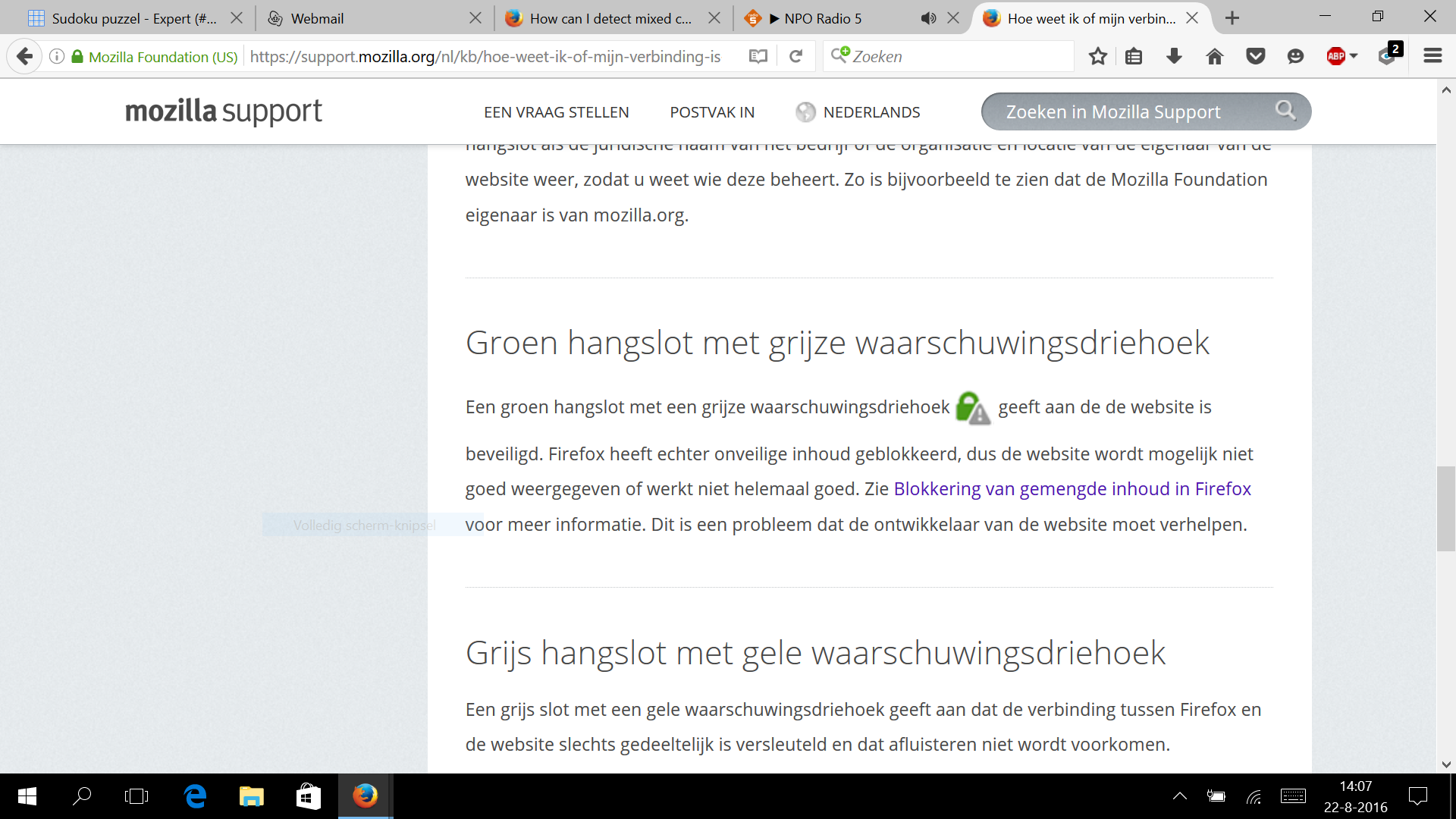Open site information via the info icon

click(57, 56)
